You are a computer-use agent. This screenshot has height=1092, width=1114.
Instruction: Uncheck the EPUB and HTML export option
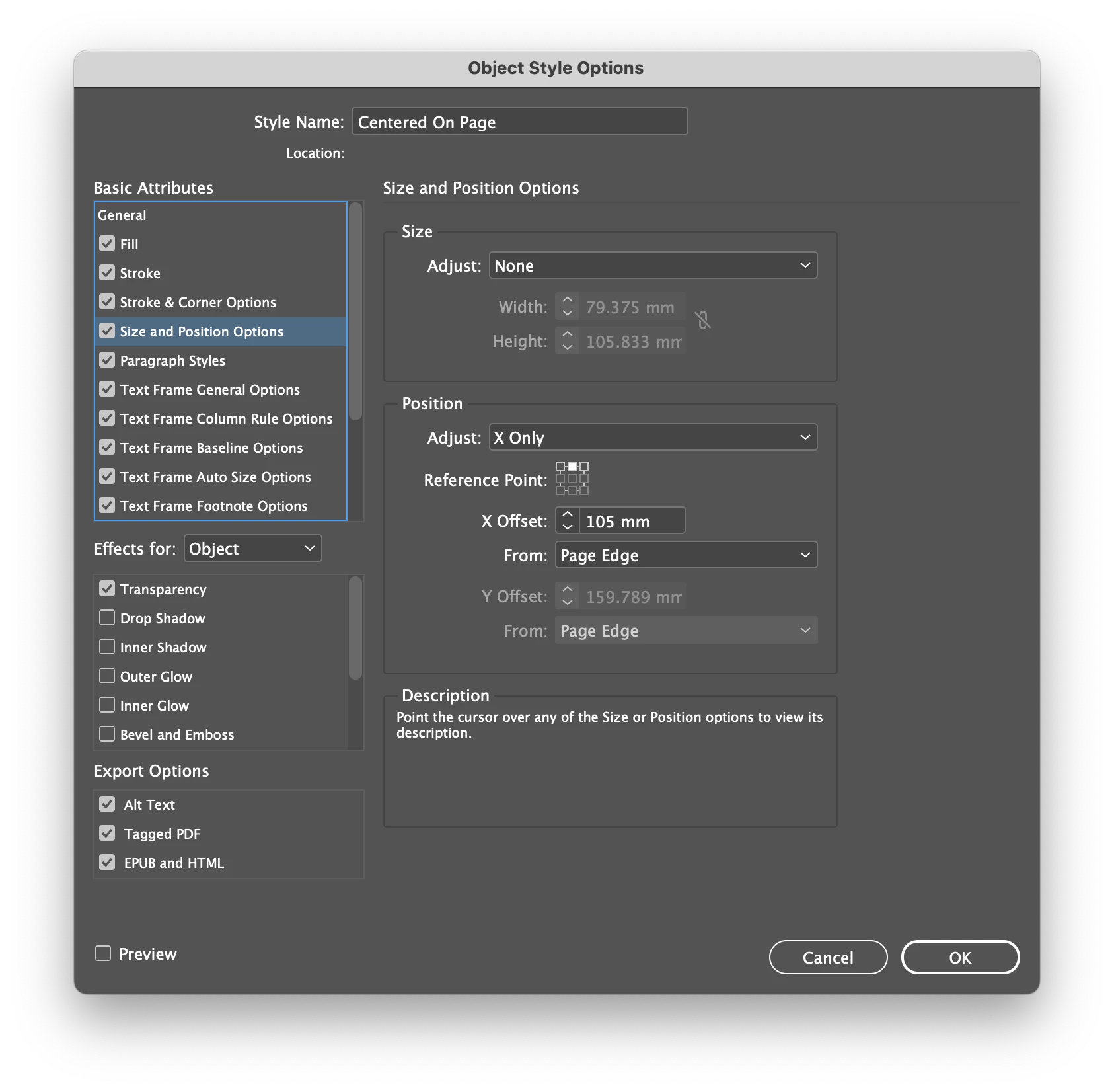(x=107, y=863)
